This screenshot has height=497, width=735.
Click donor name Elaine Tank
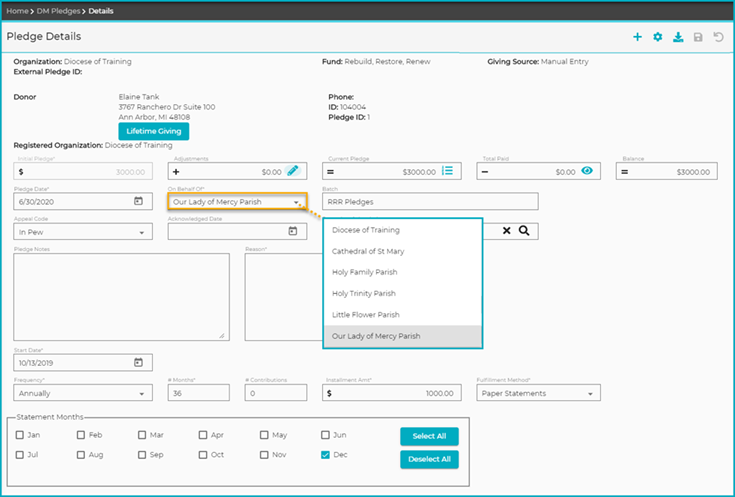pos(139,97)
